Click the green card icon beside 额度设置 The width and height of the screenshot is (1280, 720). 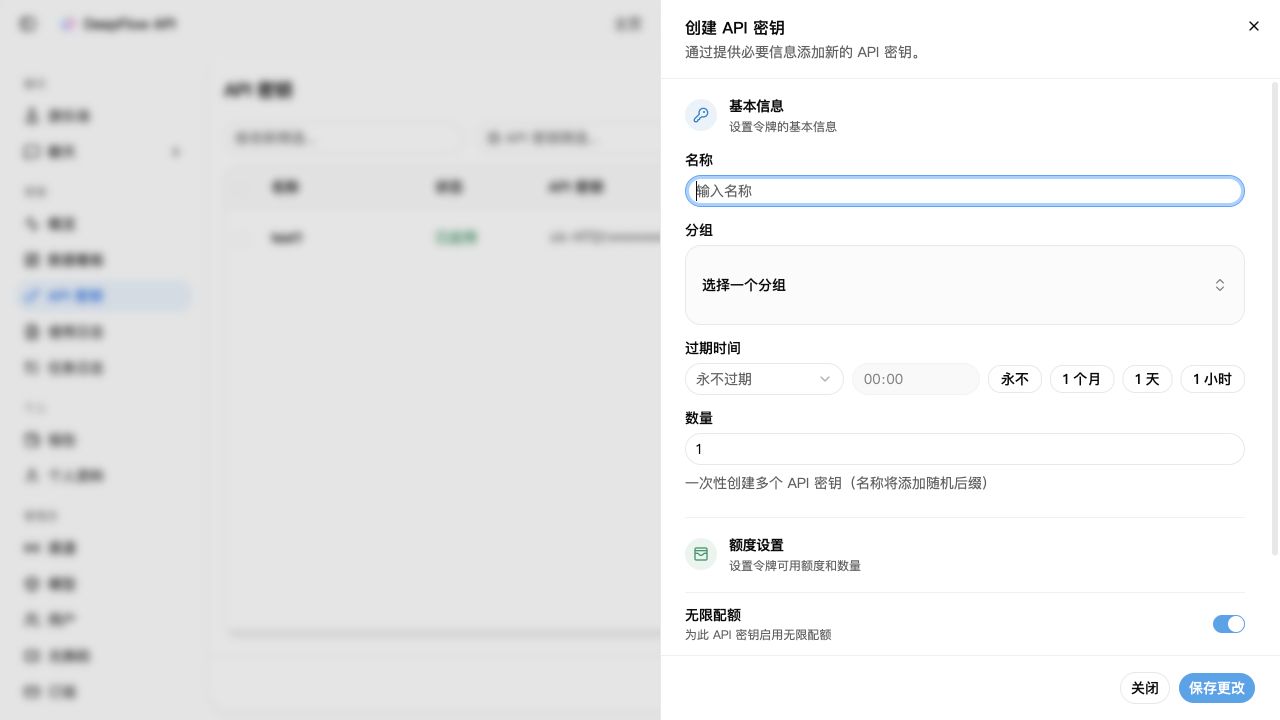pos(701,554)
